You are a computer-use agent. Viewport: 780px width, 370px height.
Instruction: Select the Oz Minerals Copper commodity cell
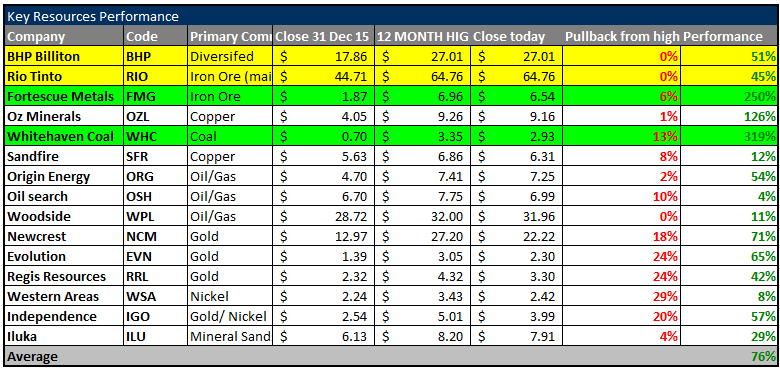pos(230,116)
